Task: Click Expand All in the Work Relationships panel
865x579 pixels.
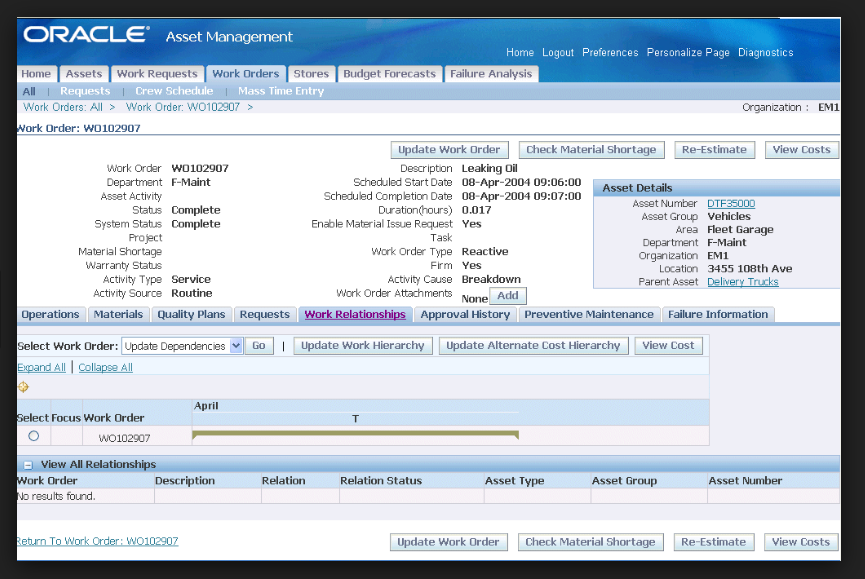Action: (41, 367)
